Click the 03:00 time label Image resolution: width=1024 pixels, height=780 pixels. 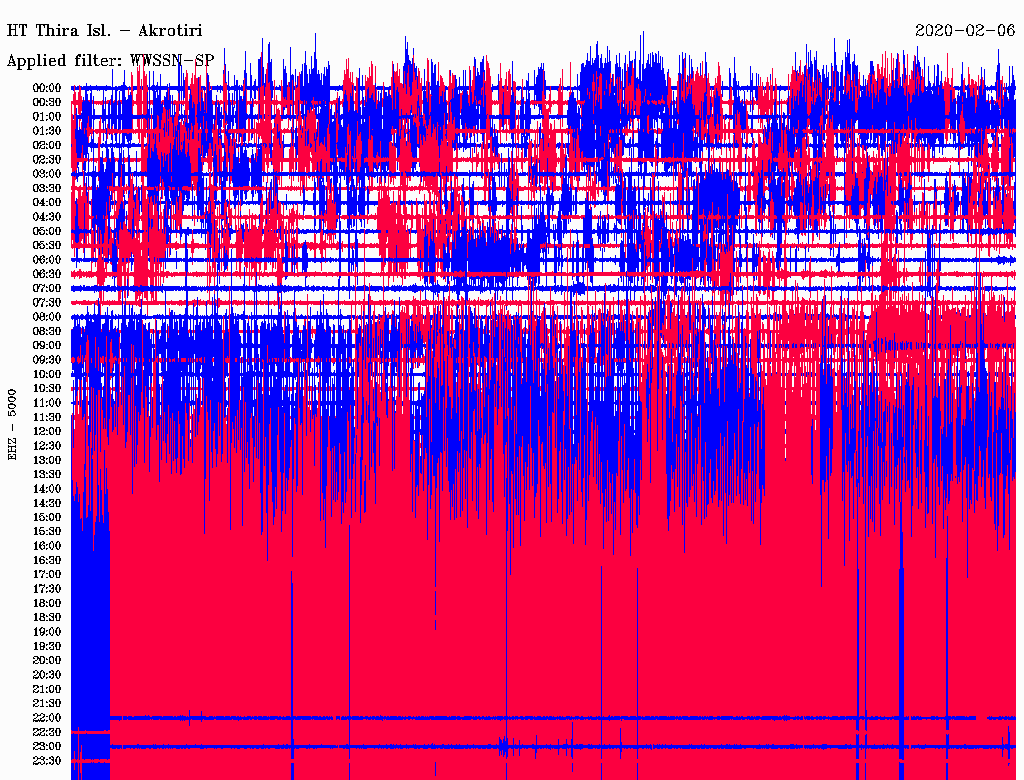pyautogui.click(x=47, y=174)
